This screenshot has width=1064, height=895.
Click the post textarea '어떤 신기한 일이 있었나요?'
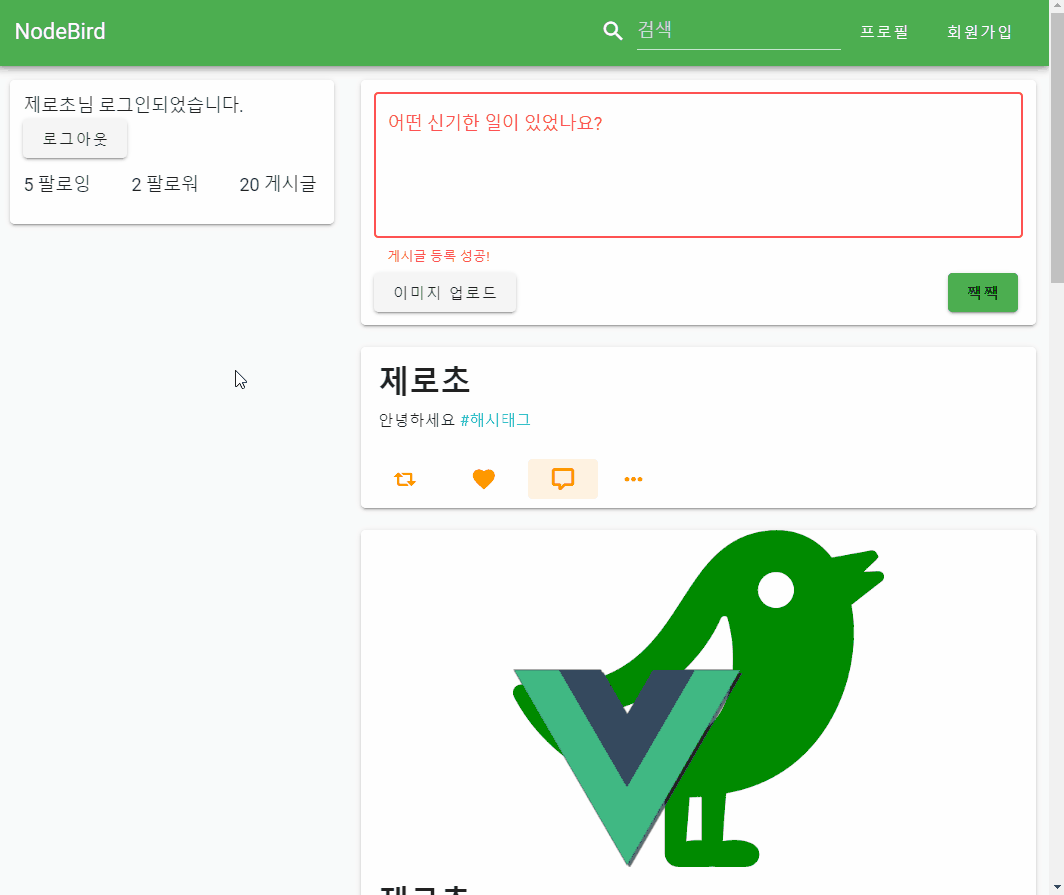(x=698, y=165)
